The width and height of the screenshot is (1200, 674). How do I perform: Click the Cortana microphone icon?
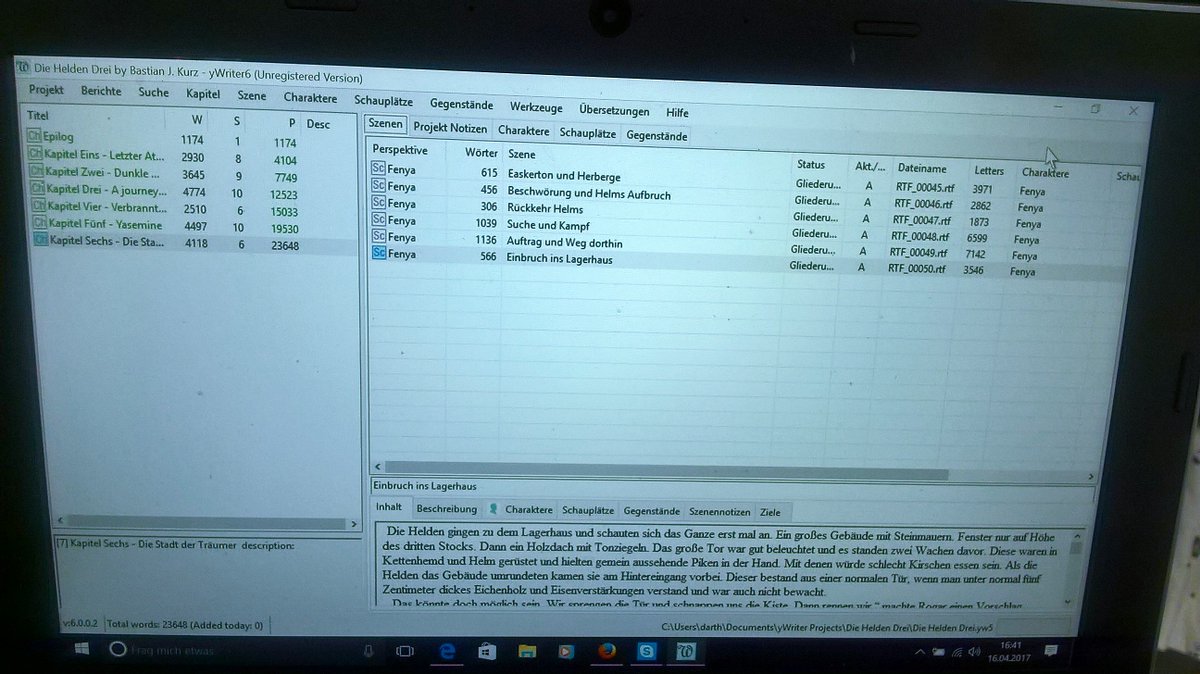(370, 651)
